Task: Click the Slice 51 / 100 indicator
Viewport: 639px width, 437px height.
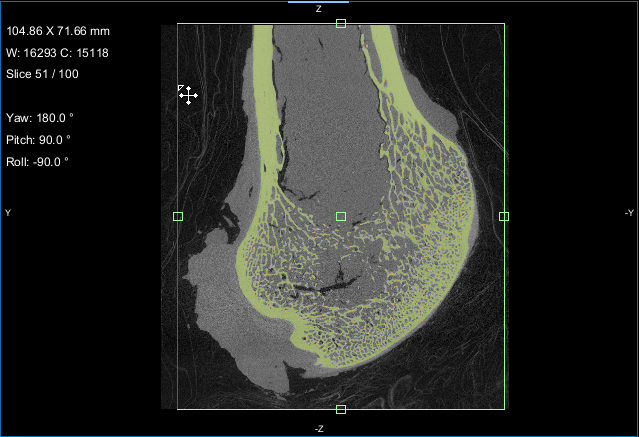Action: 42,74
